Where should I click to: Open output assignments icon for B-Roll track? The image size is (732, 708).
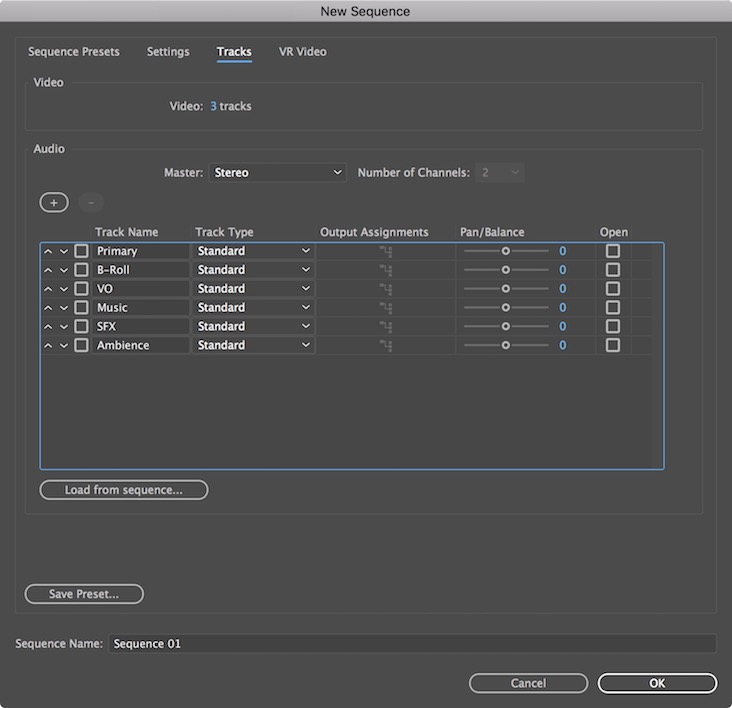coord(386,270)
